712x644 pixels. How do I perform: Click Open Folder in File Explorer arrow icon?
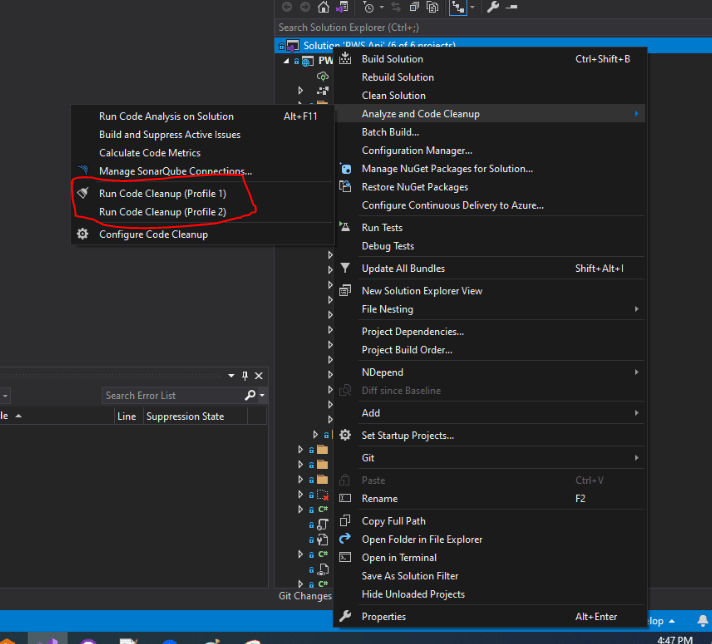pyautogui.click(x=345, y=539)
